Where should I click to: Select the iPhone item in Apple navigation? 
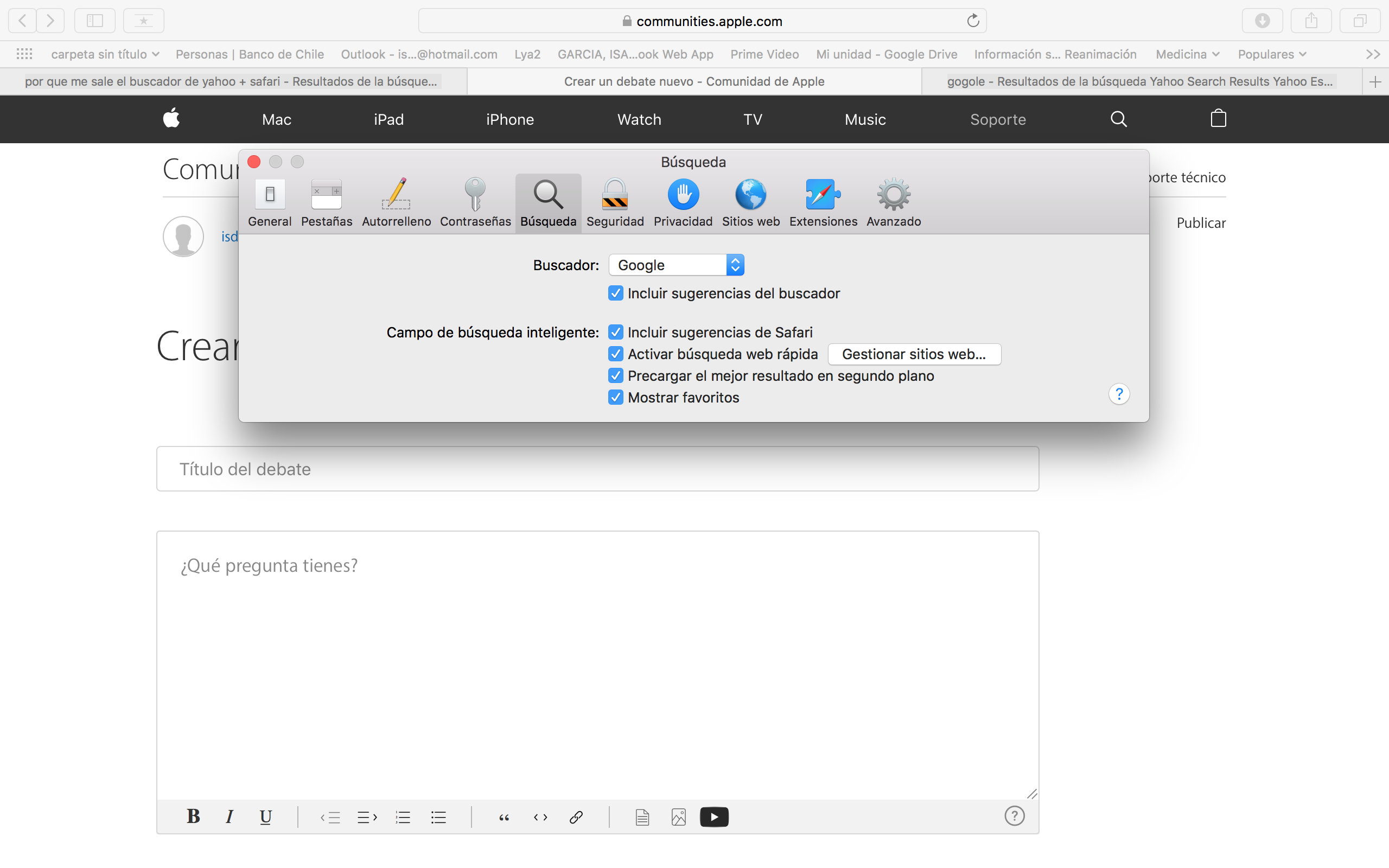509,119
